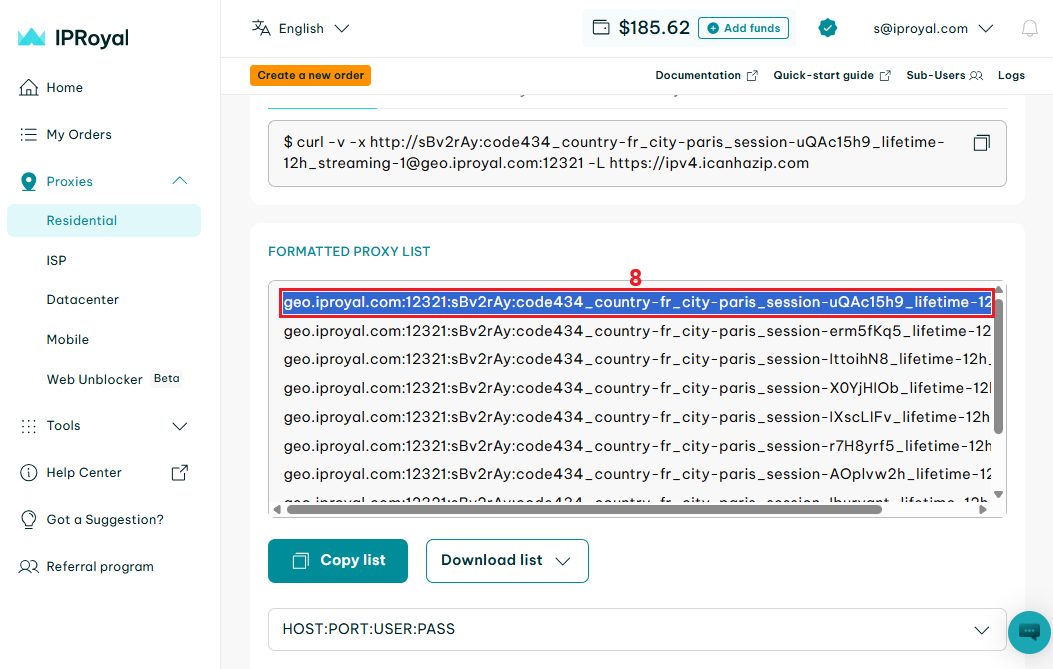This screenshot has width=1053, height=669.
Task: Click the wallet balance icon
Action: 601,28
